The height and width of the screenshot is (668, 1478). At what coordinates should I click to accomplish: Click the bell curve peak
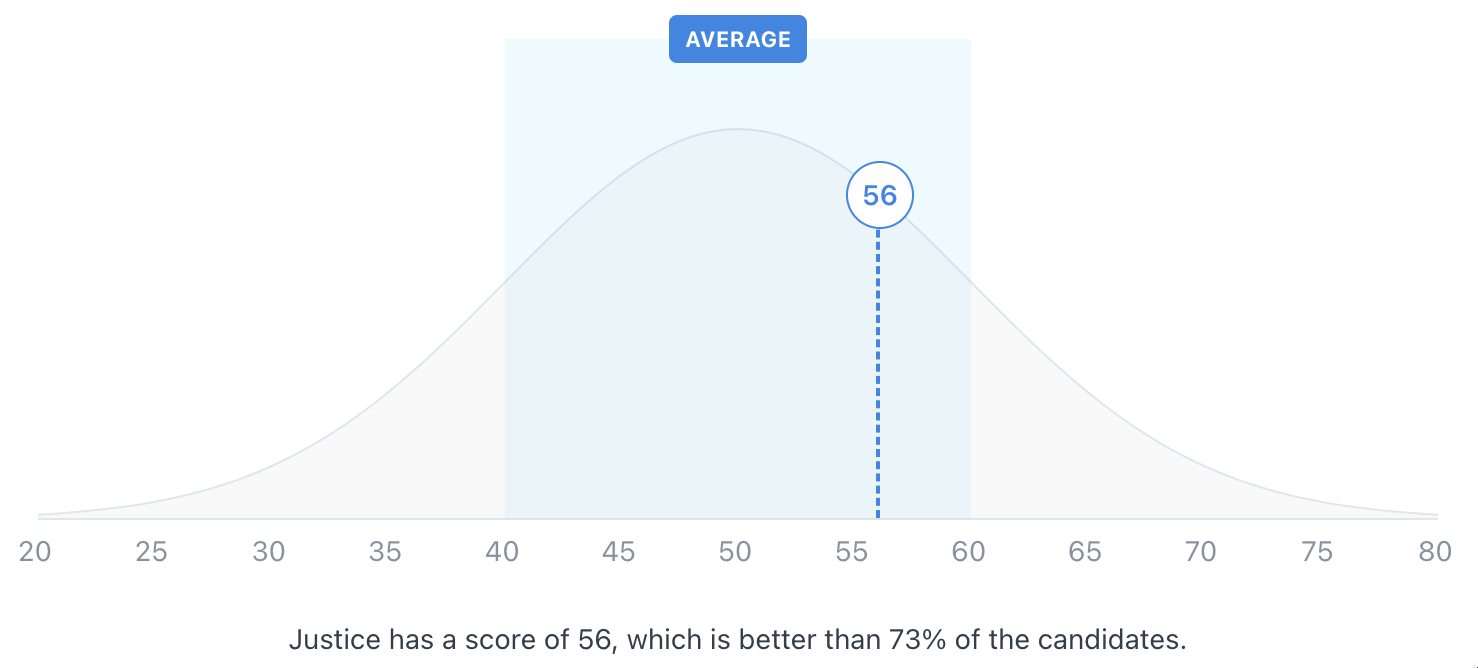coord(737,130)
